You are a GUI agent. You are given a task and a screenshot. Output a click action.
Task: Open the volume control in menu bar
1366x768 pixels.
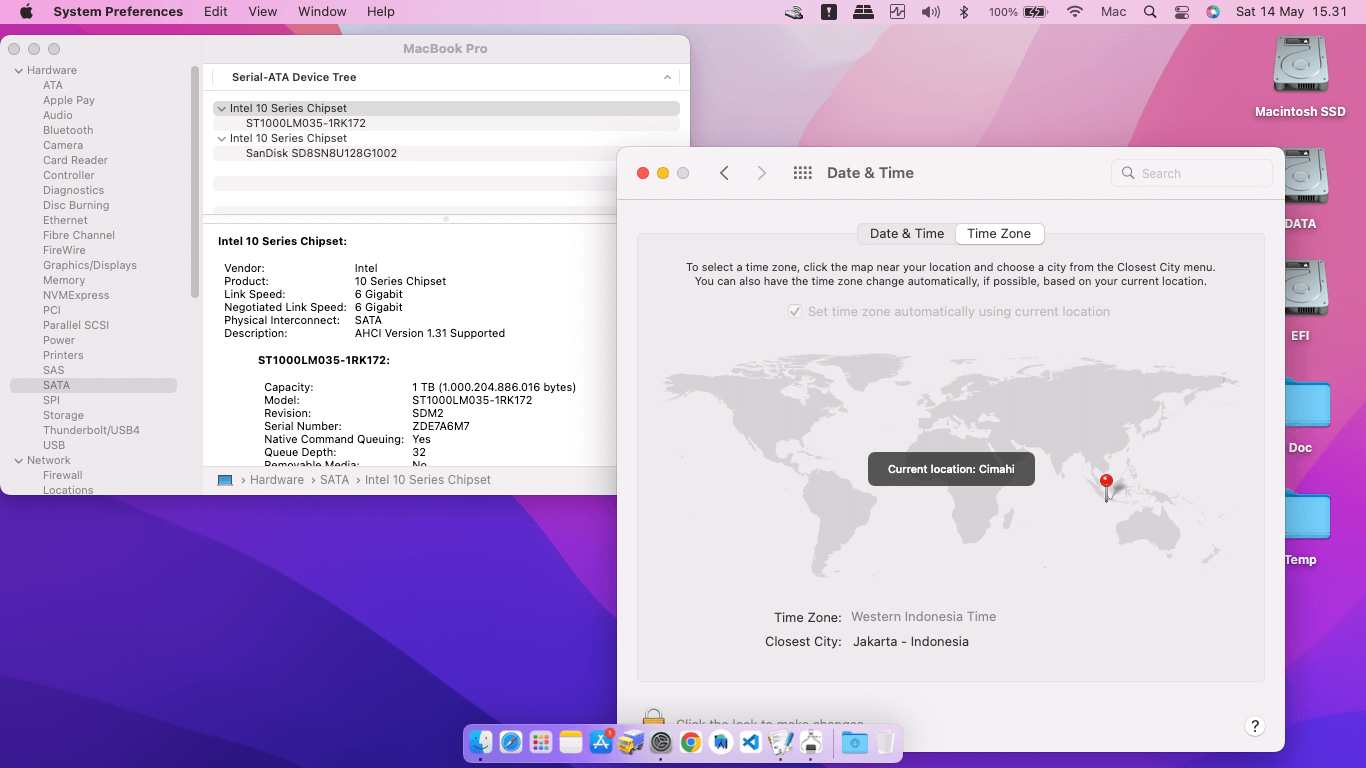tap(931, 12)
